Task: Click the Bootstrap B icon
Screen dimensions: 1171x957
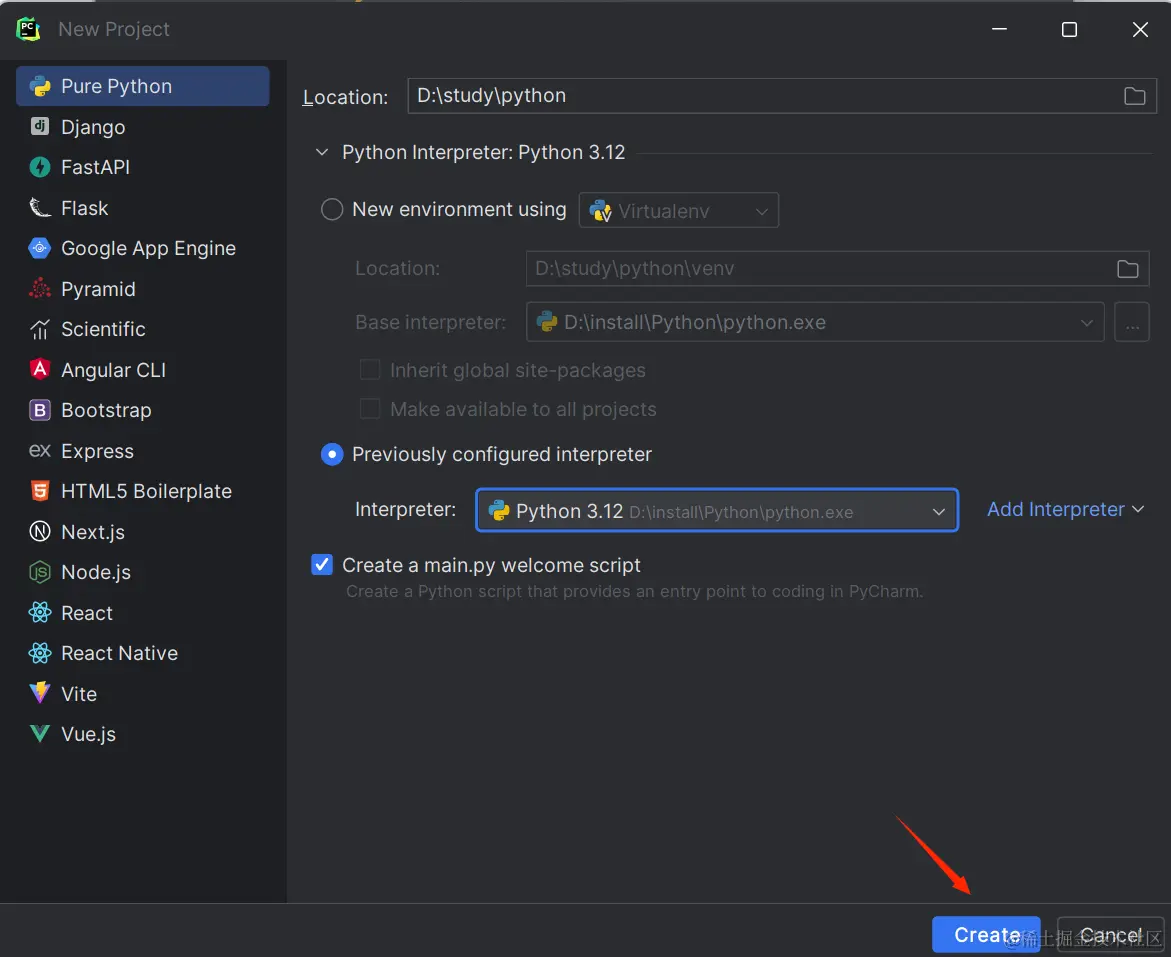Action: (x=40, y=409)
